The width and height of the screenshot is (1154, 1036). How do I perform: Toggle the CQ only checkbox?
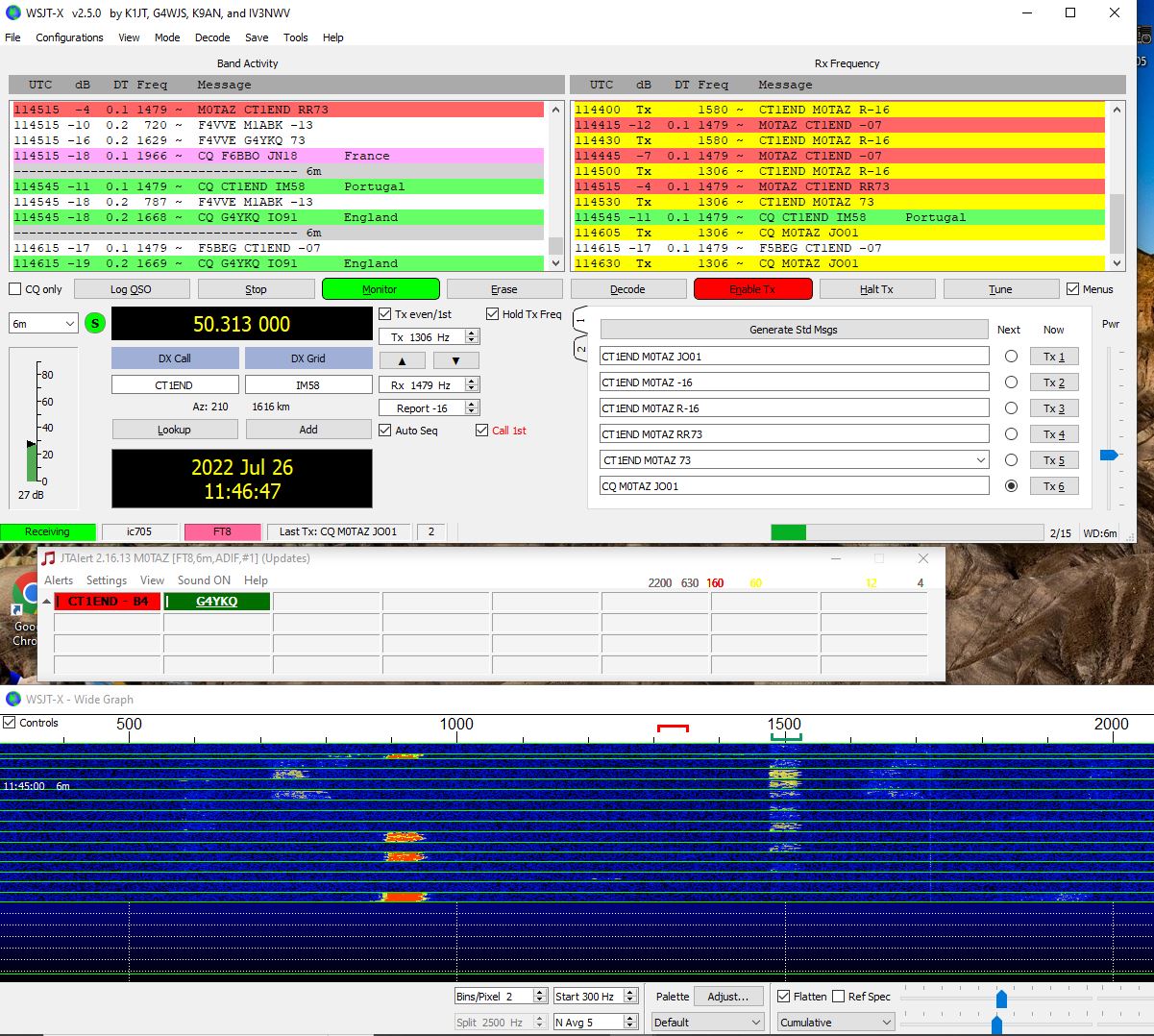[x=14, y=288]
